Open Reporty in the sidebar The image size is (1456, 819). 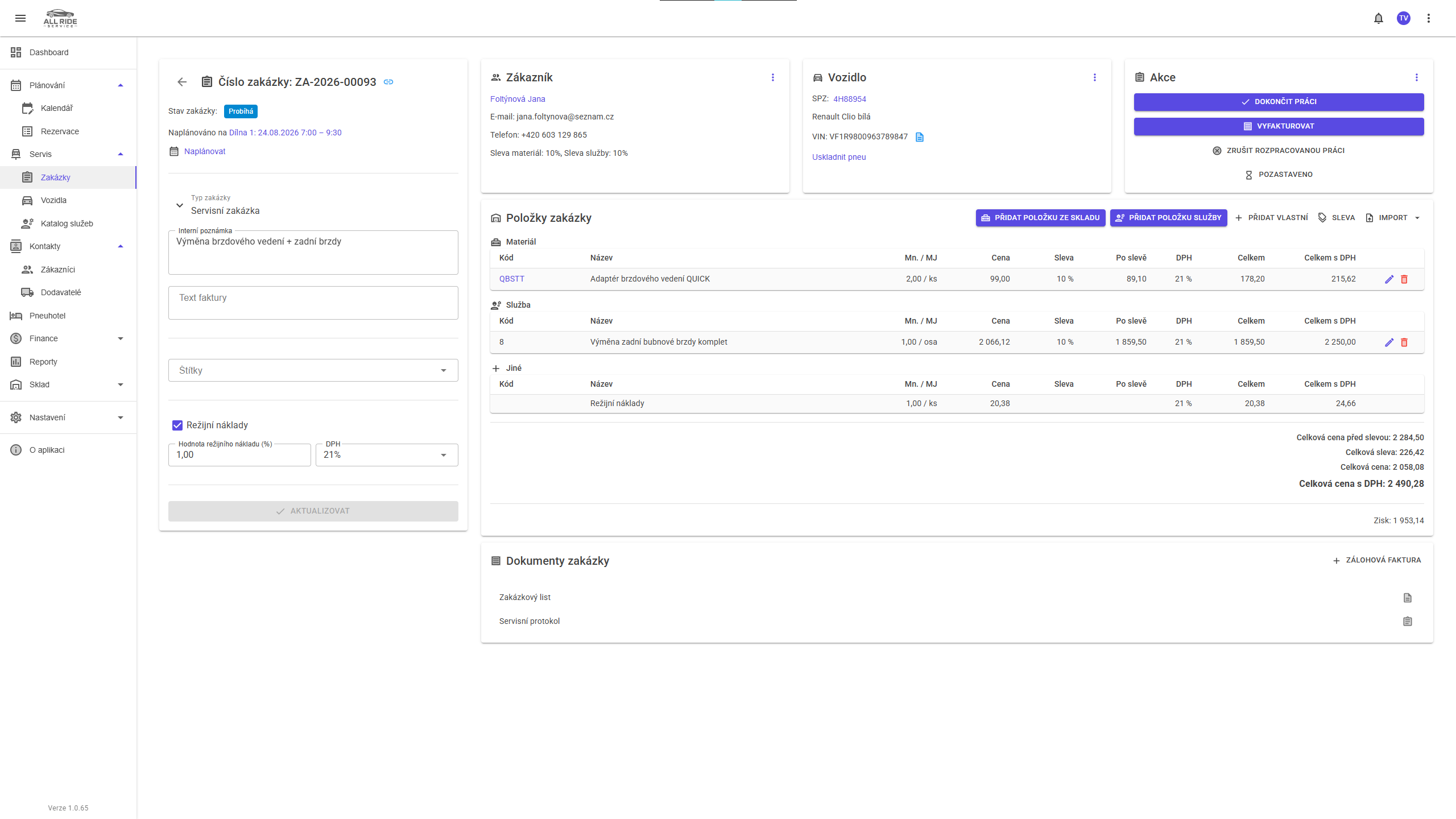[68, 362]
